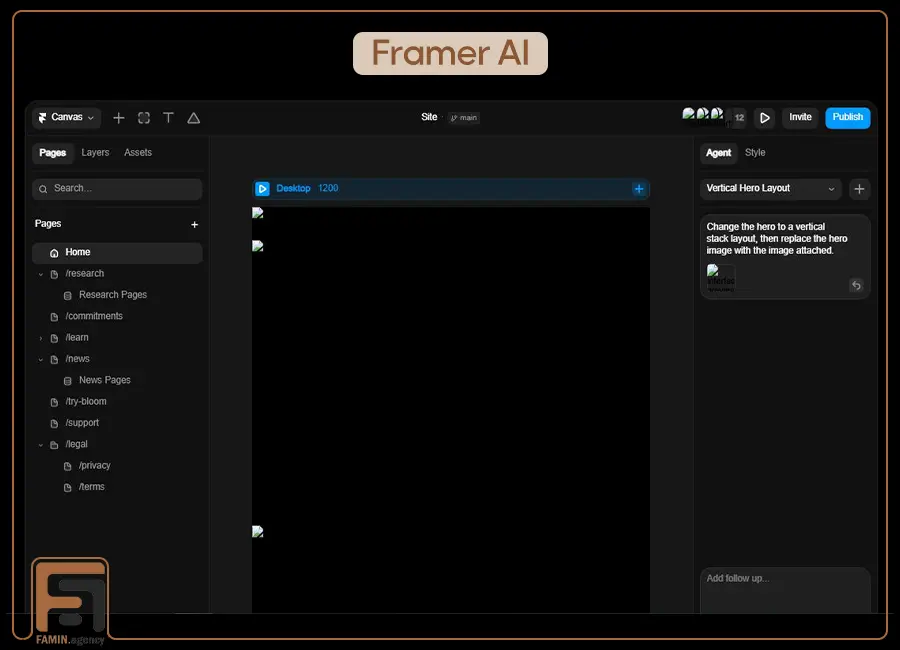The width and height of the screenshot is (900, 650).
Task: Click the agent prompt message text
Action: (777, 238)
